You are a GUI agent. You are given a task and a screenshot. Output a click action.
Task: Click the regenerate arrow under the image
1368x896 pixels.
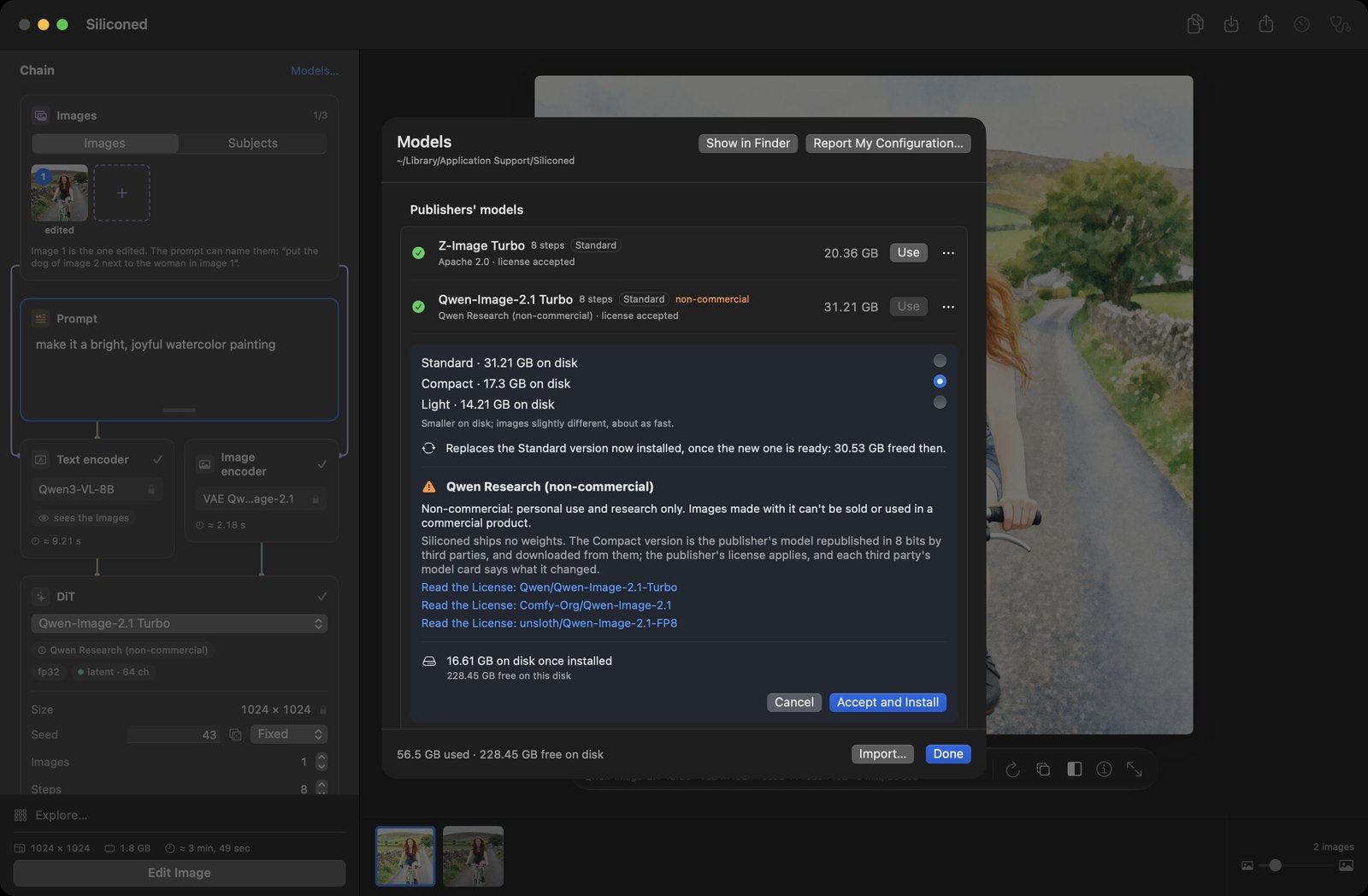point(1012,769)
